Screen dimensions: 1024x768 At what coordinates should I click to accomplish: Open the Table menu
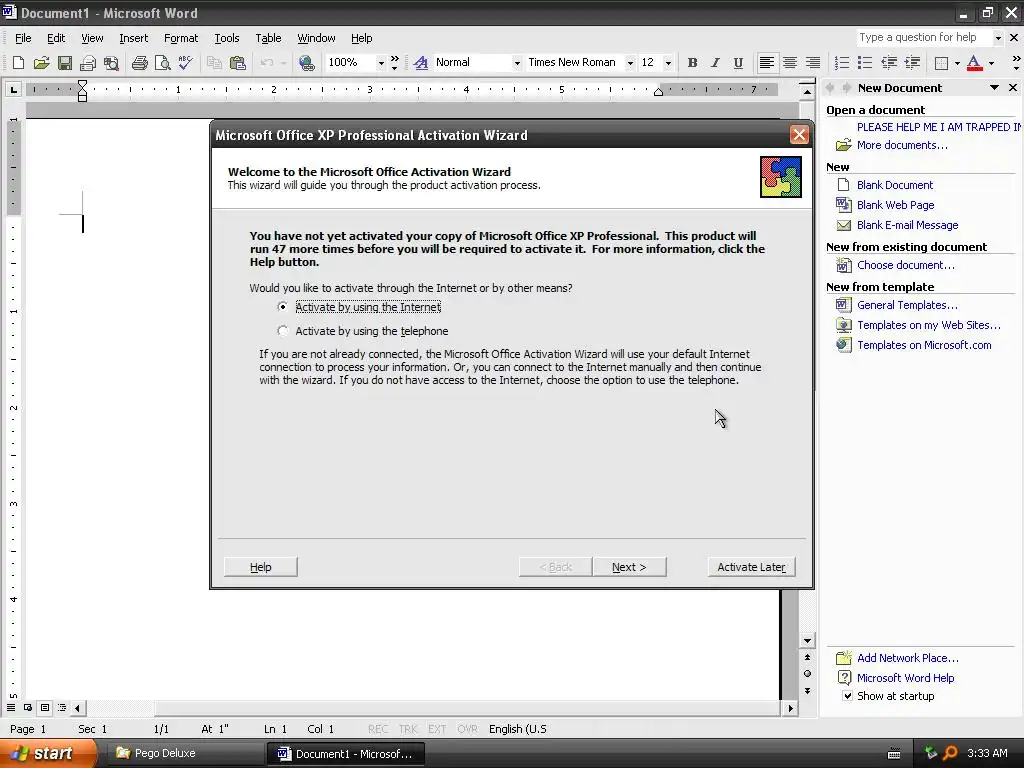(268, 39)
